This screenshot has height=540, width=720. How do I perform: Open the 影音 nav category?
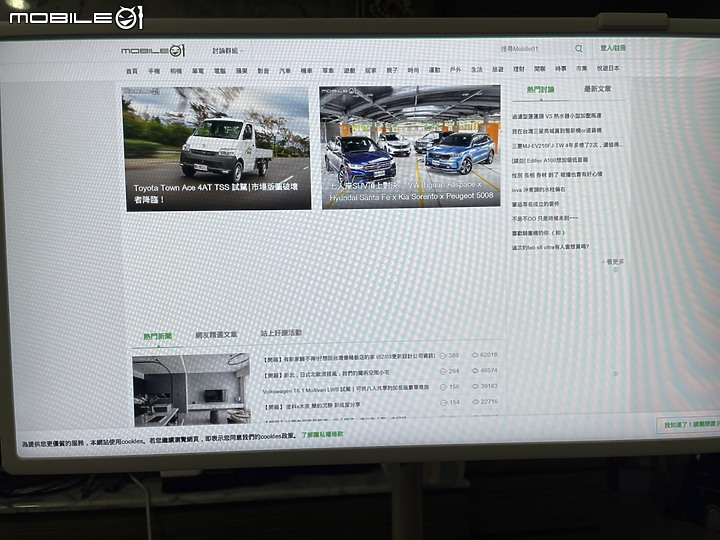point(263,71)
